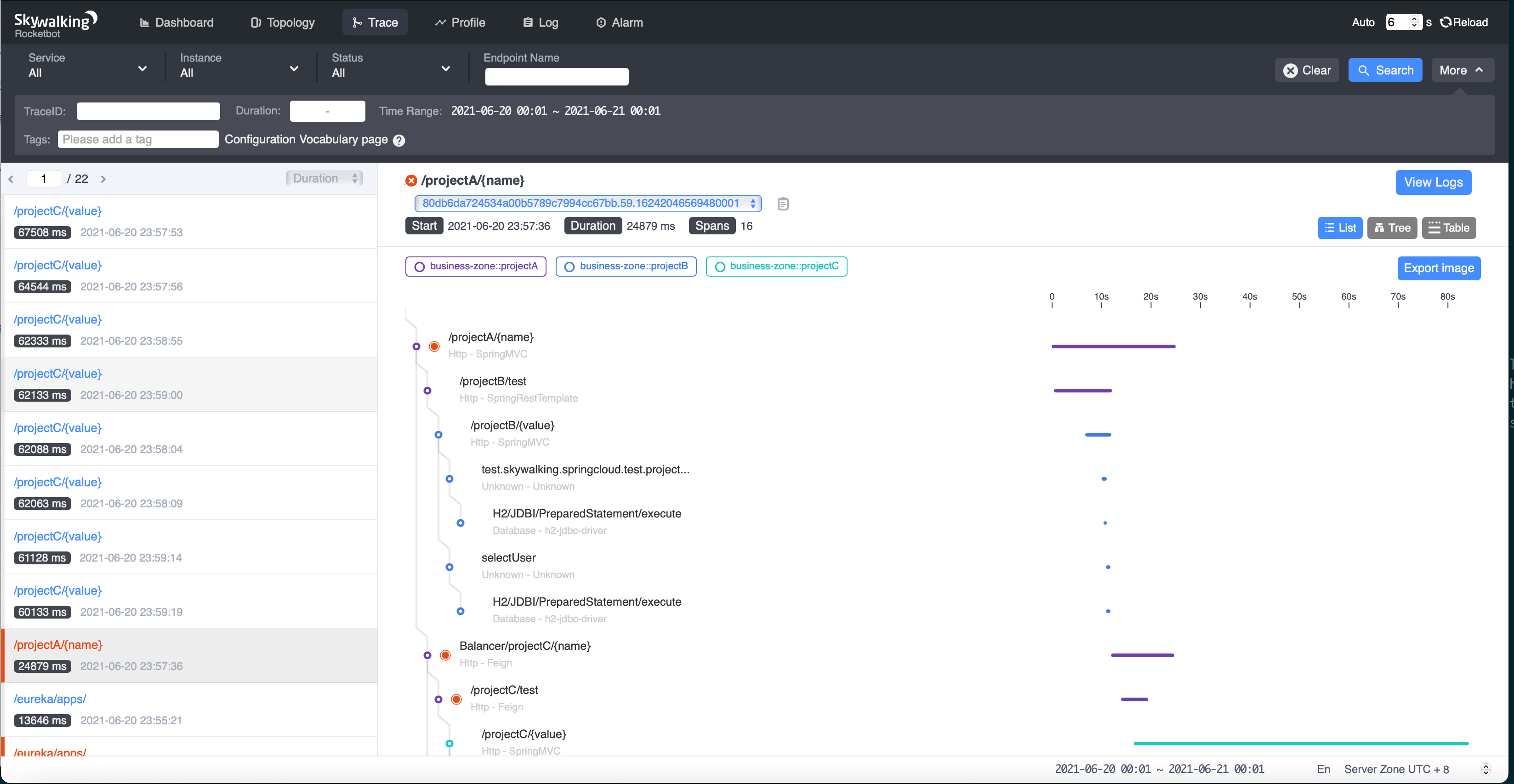Viewport: 1514px width, 784px height.
Task: Click the Reload refresh icon
Action: pyautogui.click(x=1446, y=23)
